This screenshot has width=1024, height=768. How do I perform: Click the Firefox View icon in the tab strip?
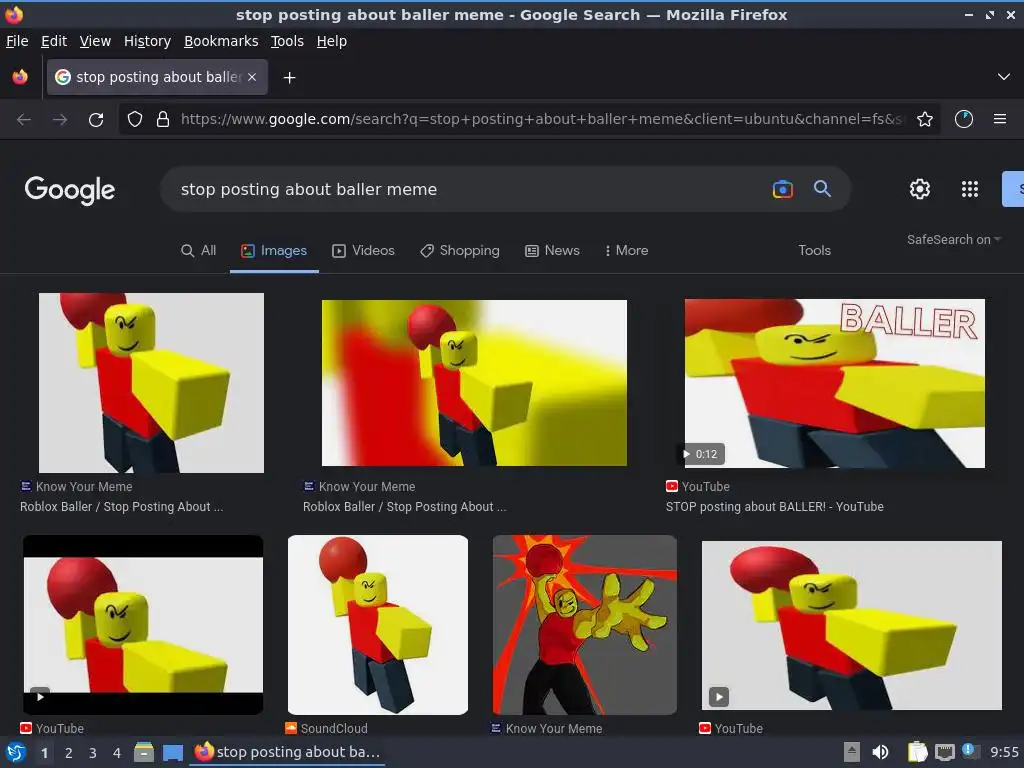(20, 77)
